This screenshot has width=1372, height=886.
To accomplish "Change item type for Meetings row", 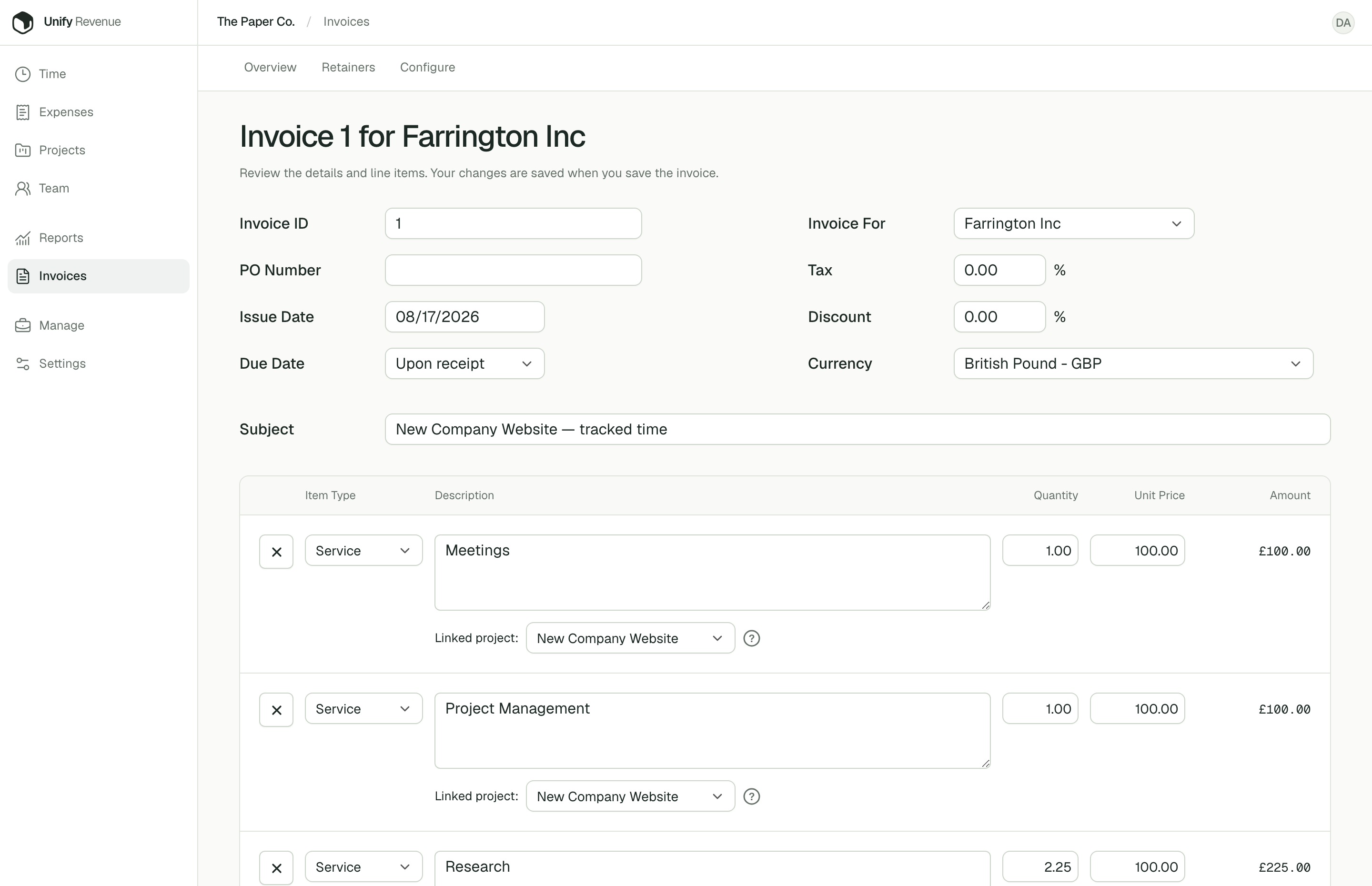I will (x=363, y=551).
